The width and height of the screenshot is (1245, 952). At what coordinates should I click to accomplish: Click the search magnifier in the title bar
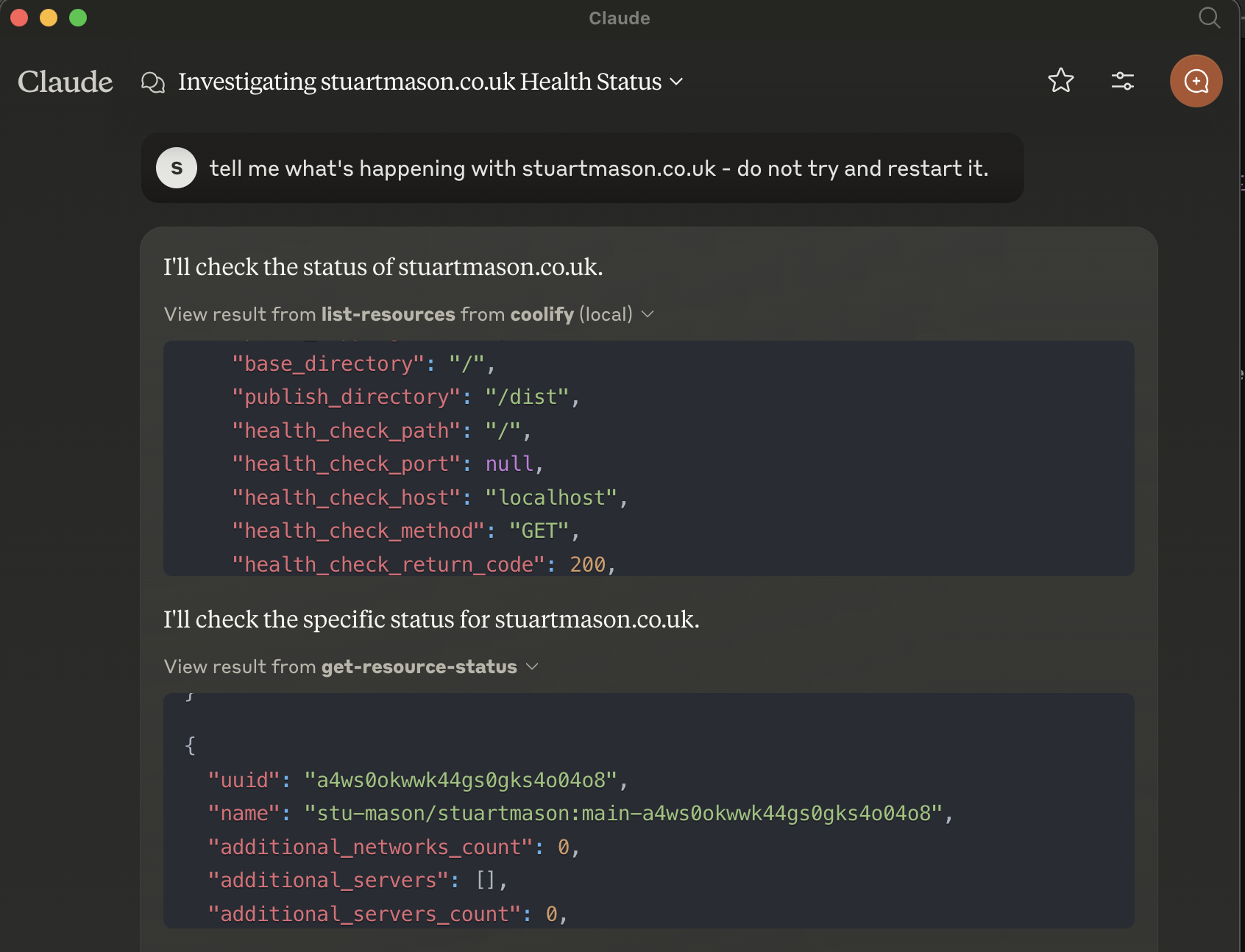tap(1209, 18)
